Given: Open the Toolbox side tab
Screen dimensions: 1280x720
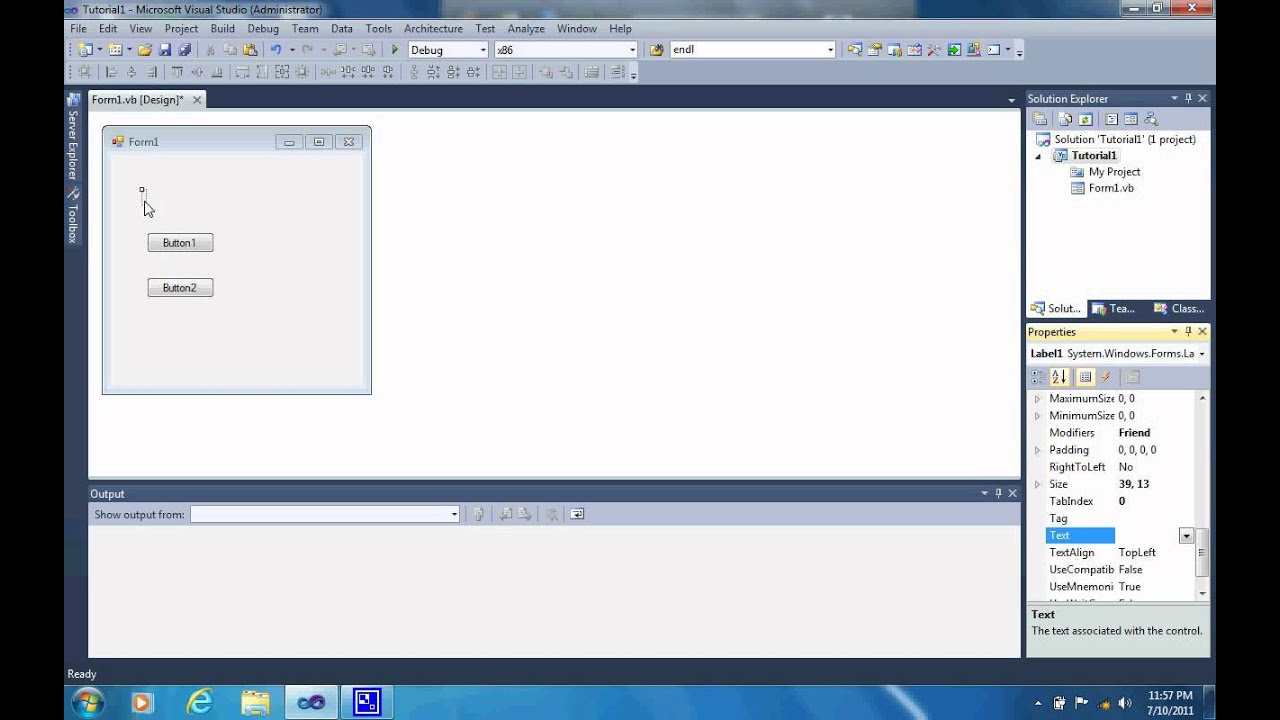Looking at the screenshot, I should (x=72, y=217).
